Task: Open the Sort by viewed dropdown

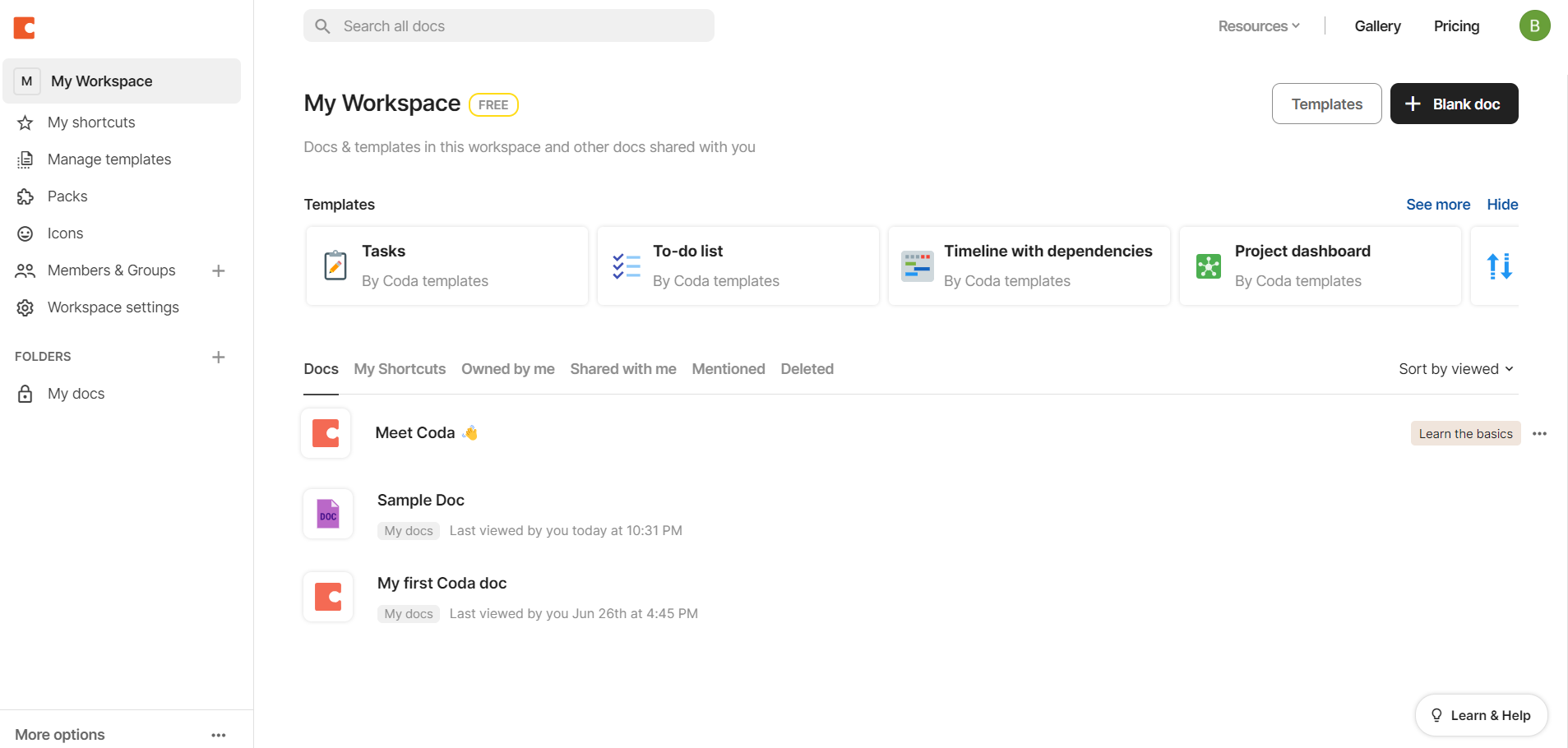Action: 1456,369
